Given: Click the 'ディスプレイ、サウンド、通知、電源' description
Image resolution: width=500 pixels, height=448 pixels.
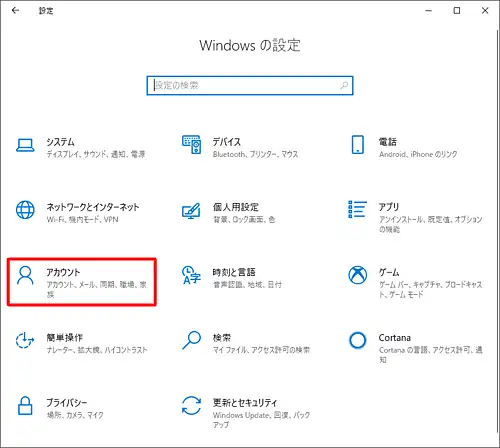Looking at the screenshot, I should pyautogui.click(x=96, y=154).
